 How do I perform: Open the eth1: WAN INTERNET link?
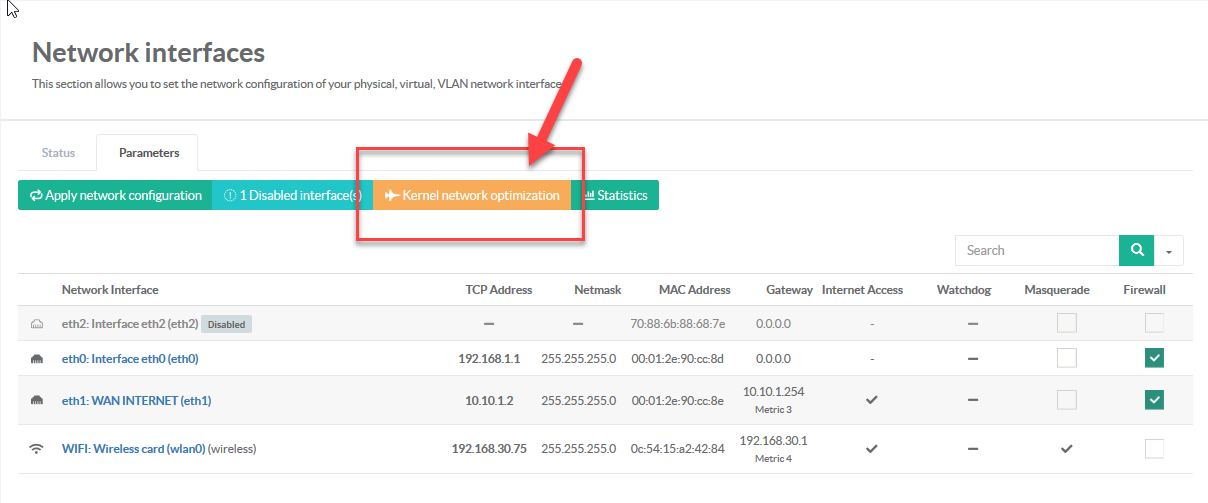[x=136, y=401]
